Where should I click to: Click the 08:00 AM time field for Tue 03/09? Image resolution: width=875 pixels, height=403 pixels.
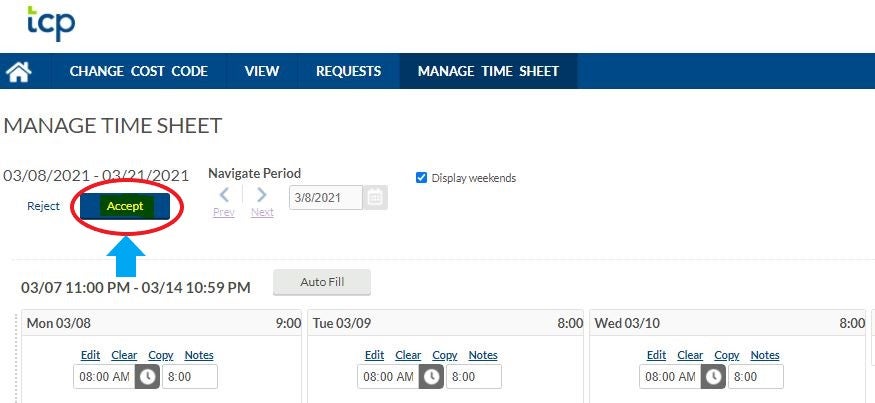(386, 377)
